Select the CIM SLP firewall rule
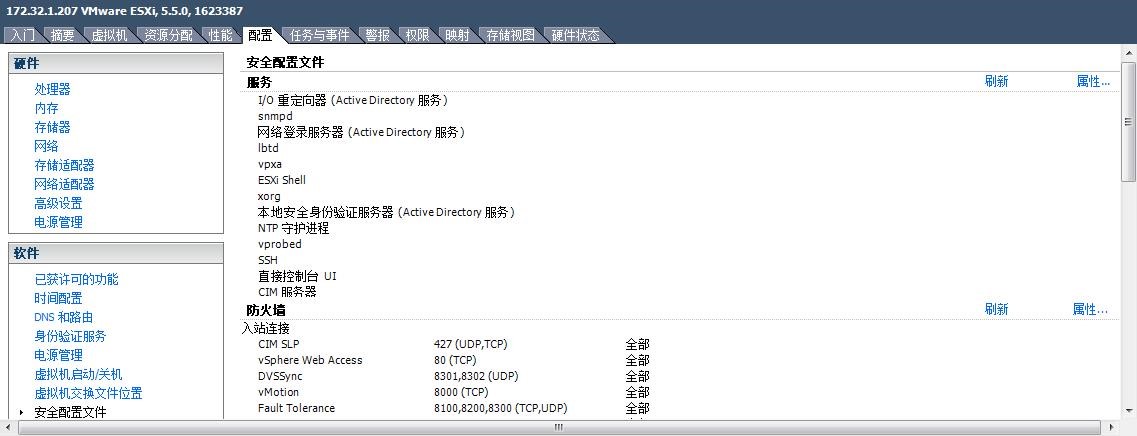The image size is (1137, 436). click(278, 344)
